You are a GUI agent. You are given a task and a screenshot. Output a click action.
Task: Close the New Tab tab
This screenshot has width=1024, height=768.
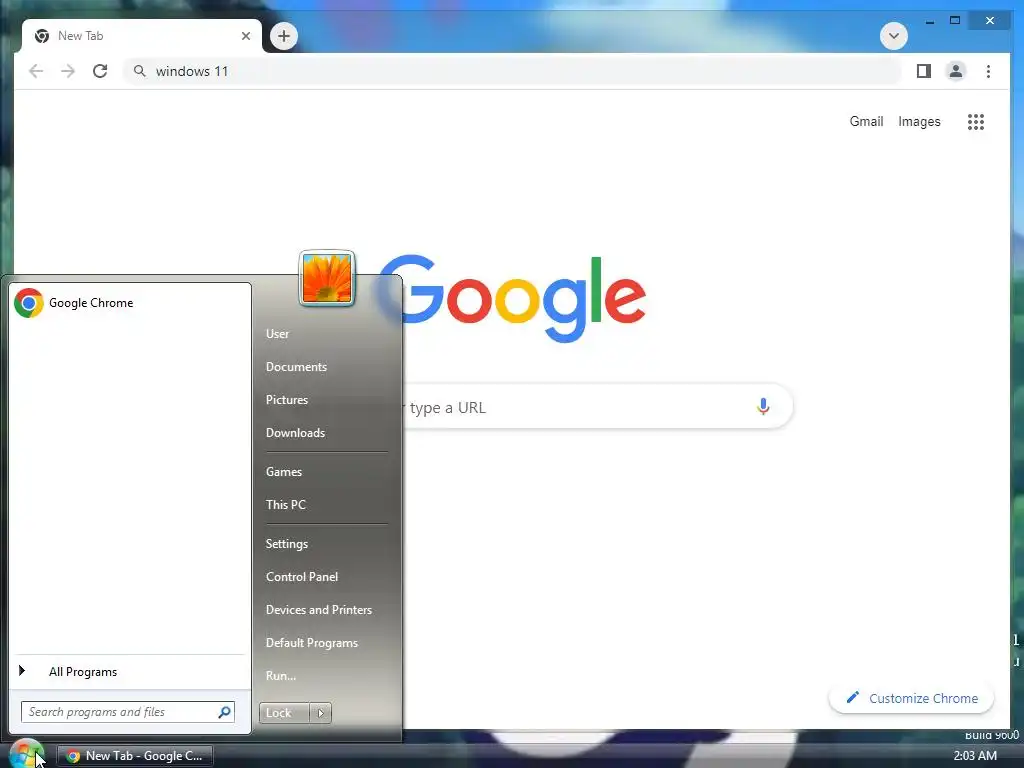pos(246,36)
